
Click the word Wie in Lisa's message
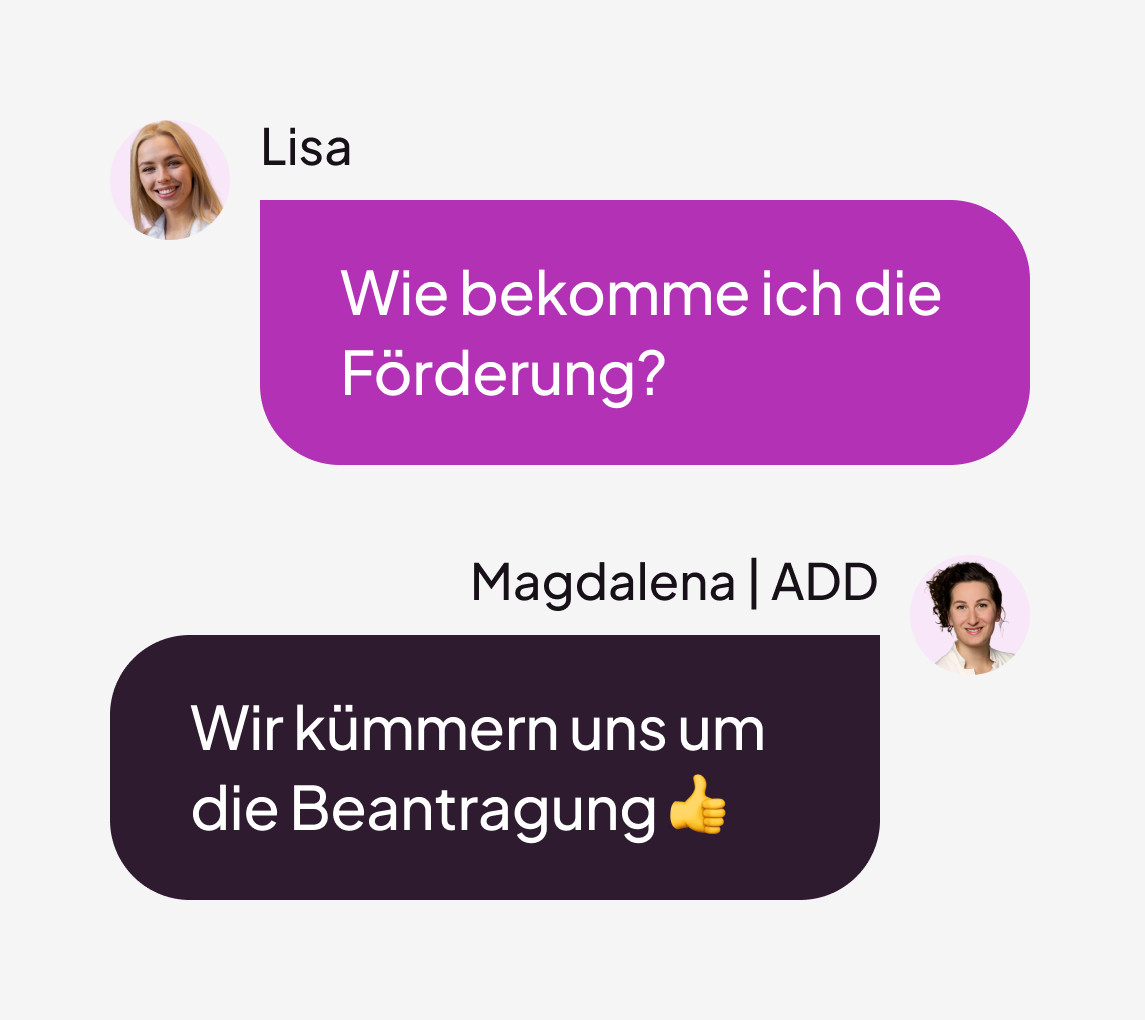[x=394, y=294]
